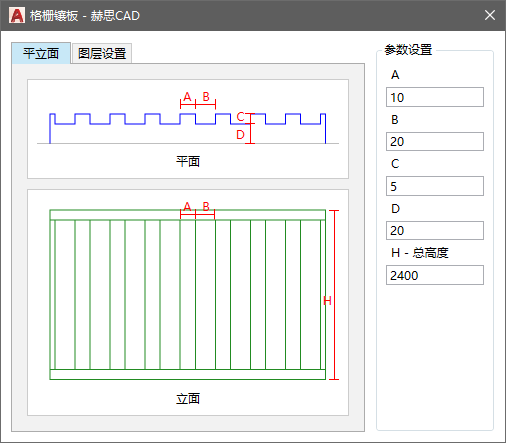The image size is (506, 443).
Task: Click the A parameter field showing 10
Action: pos(435,97)
